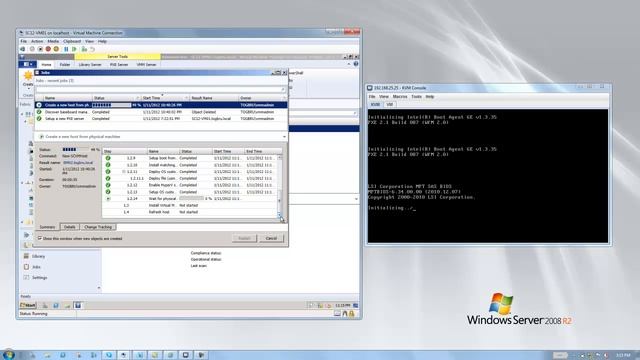Image resolution: width=640 pixels, height=360 pixels.
Task: Click the Start Time column filter arrow
Action: point(187,98)
